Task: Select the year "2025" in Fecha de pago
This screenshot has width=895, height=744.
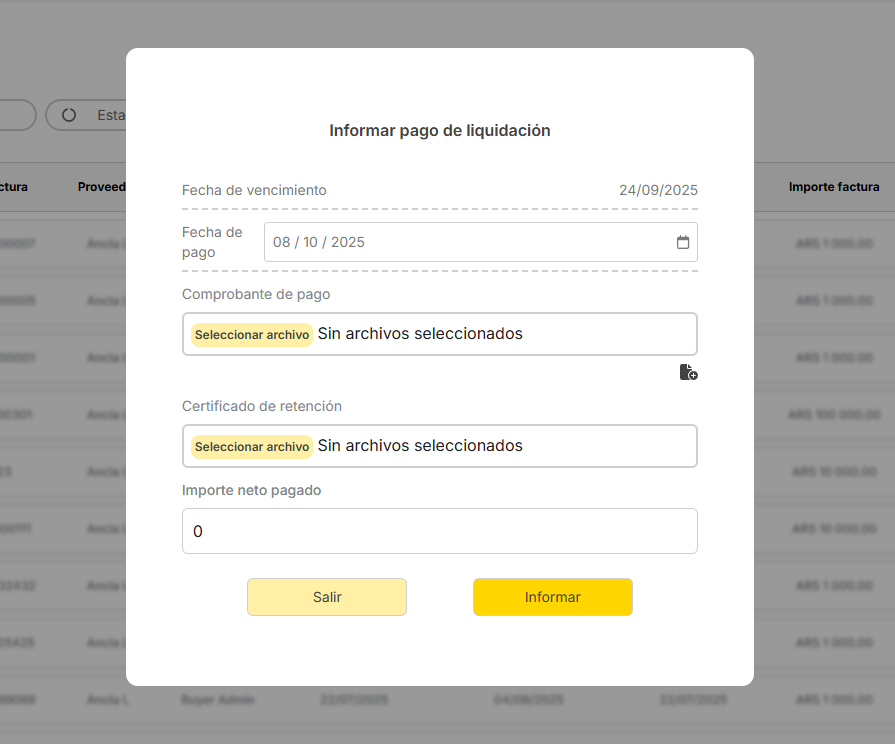Action: [348, 242]
